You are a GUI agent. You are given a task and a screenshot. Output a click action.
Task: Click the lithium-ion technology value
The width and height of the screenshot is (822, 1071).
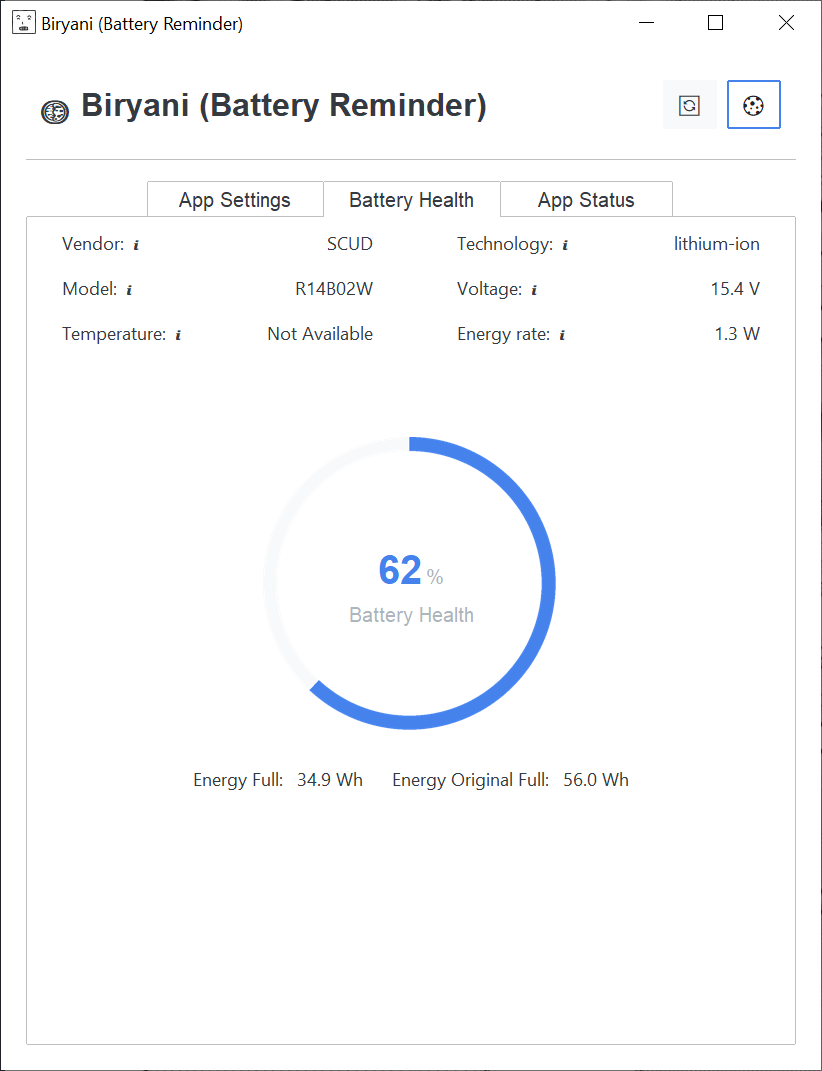click(x=717, y=244)
